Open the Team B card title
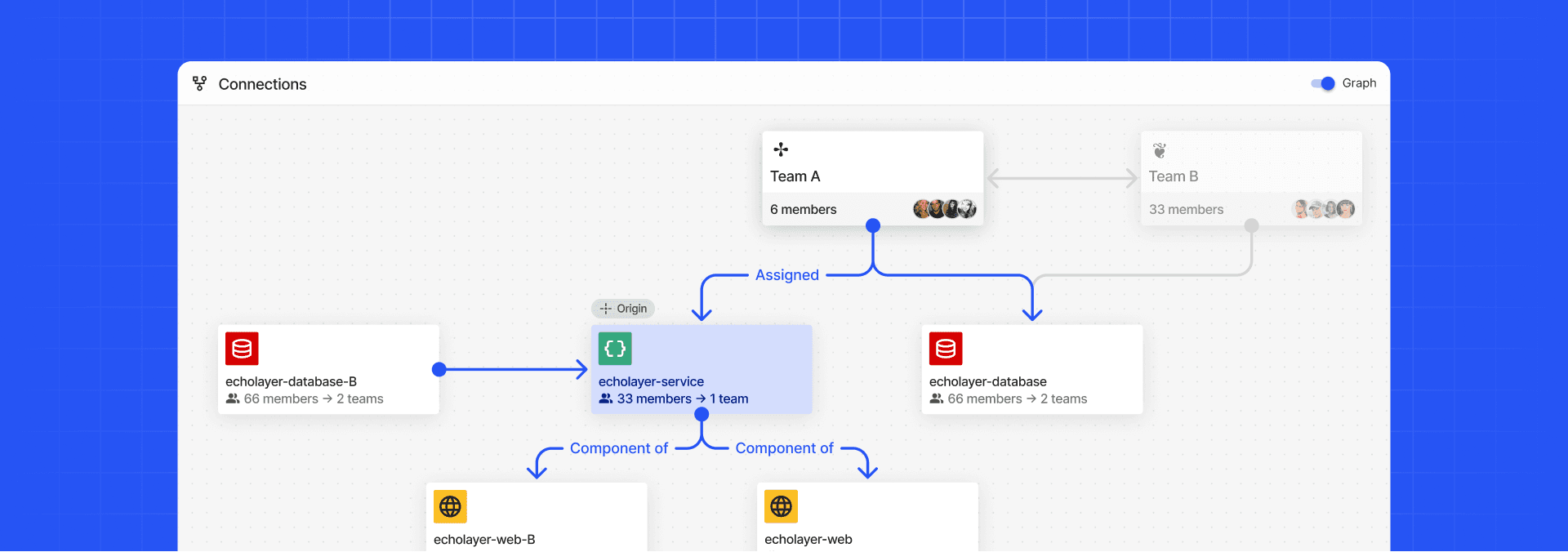Image resolution: width=1568 pixels, height=552 pixels. tap(1173, 176)
